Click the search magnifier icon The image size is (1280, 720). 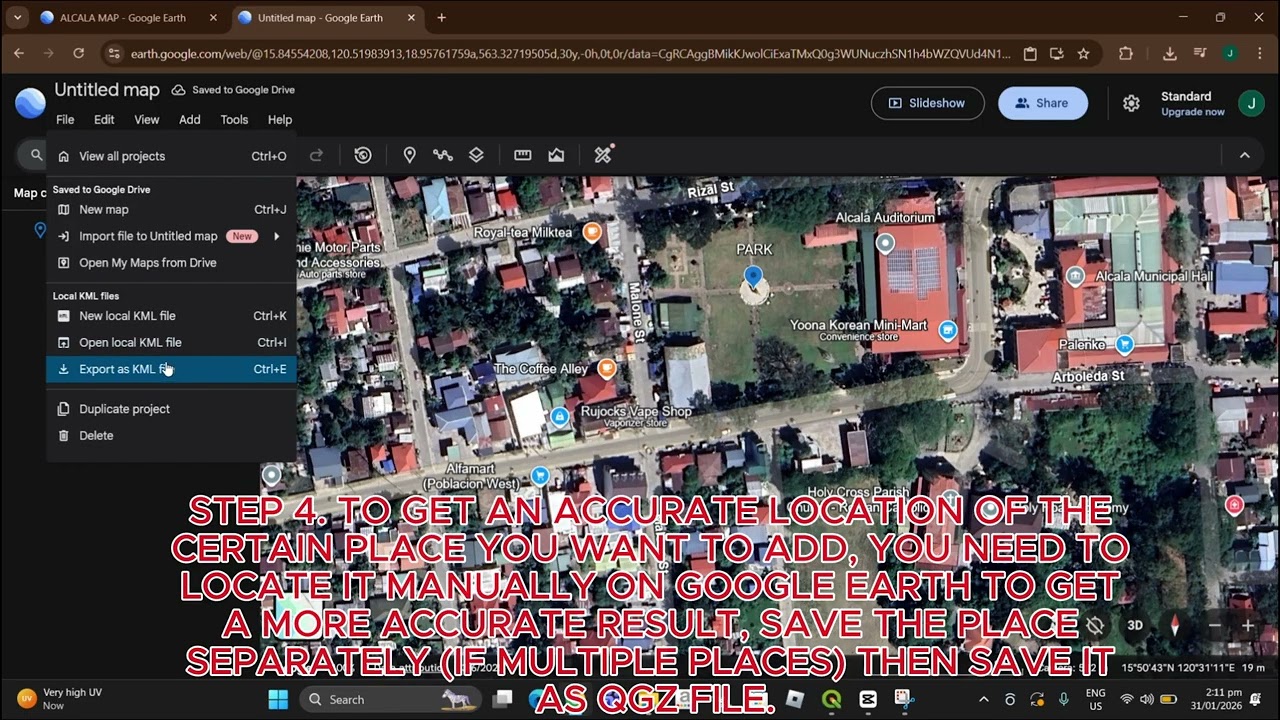(37, 155)
